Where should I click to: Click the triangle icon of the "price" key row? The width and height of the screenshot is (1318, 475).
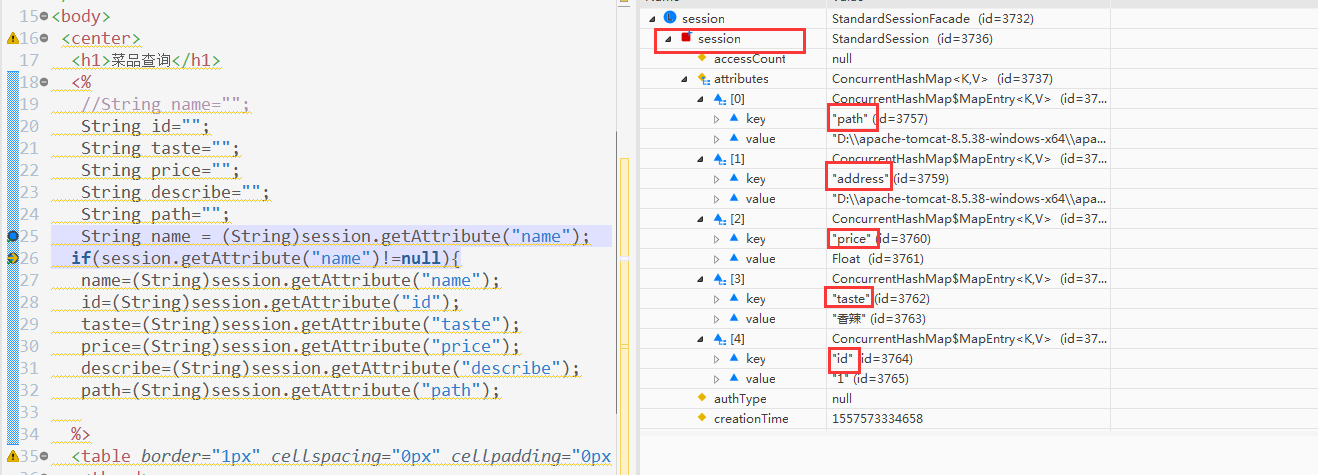coord(735,238)
